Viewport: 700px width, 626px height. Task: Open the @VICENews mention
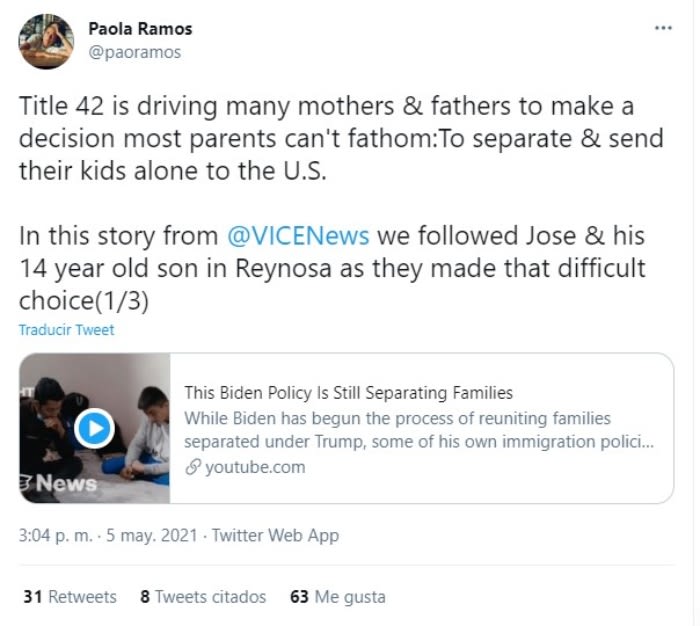pyautogui.click(x=299, y=236)
